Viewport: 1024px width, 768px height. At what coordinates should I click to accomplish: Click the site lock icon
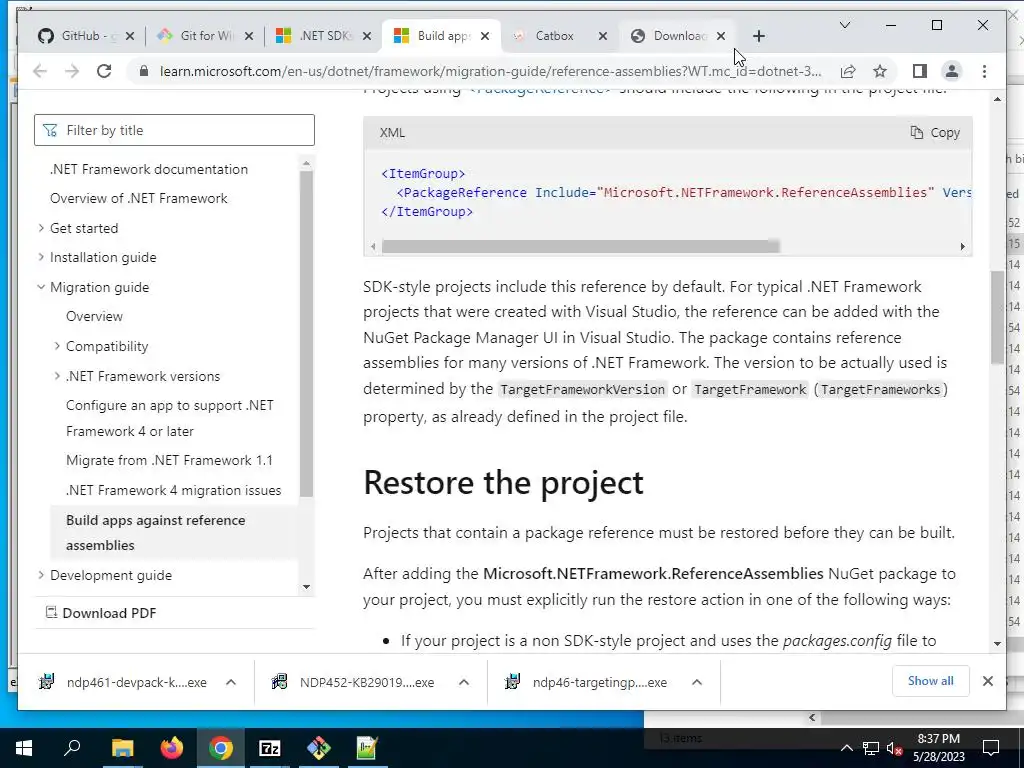144,71
